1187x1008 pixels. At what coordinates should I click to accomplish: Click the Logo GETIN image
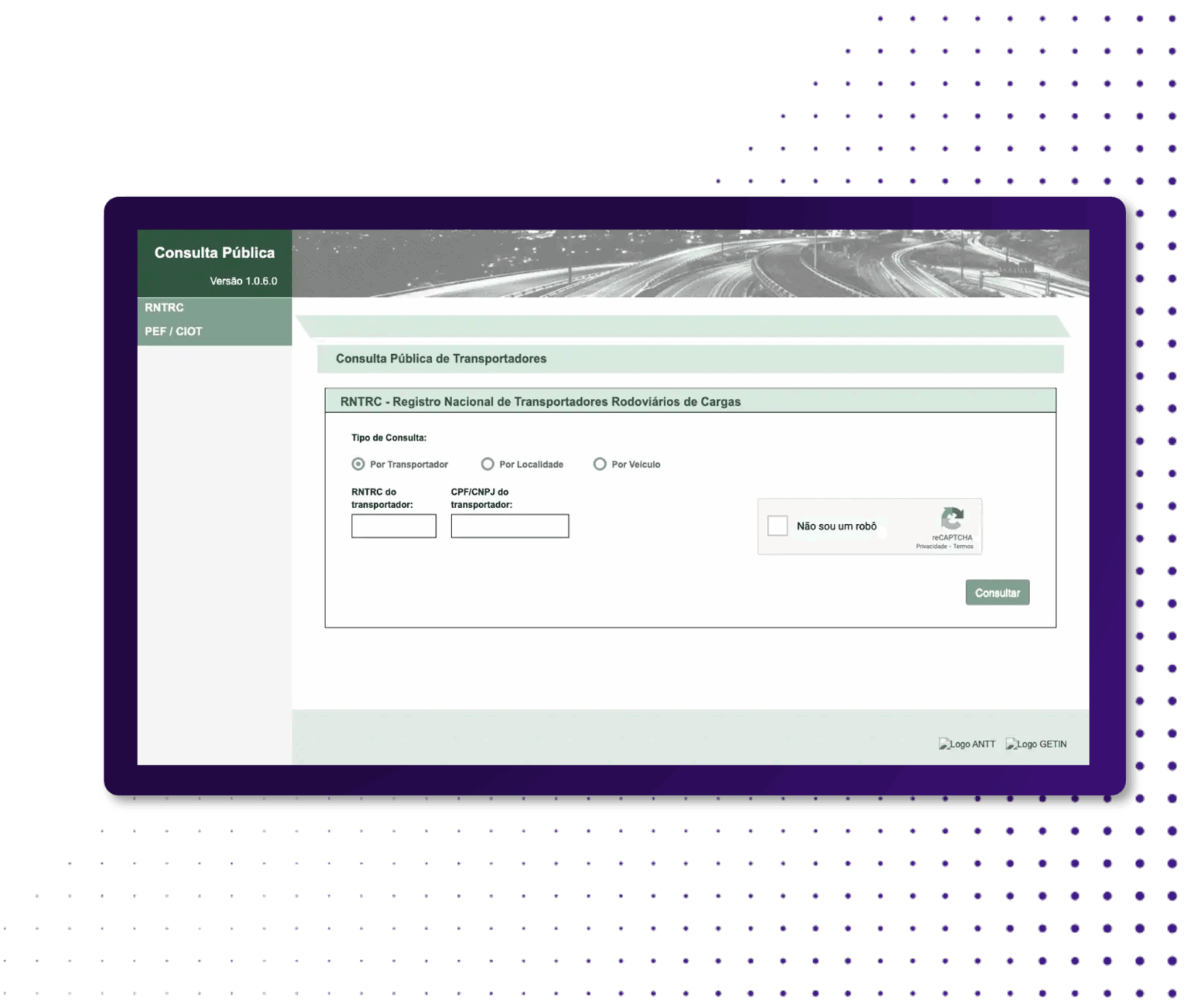click(x=1036, y=744)
